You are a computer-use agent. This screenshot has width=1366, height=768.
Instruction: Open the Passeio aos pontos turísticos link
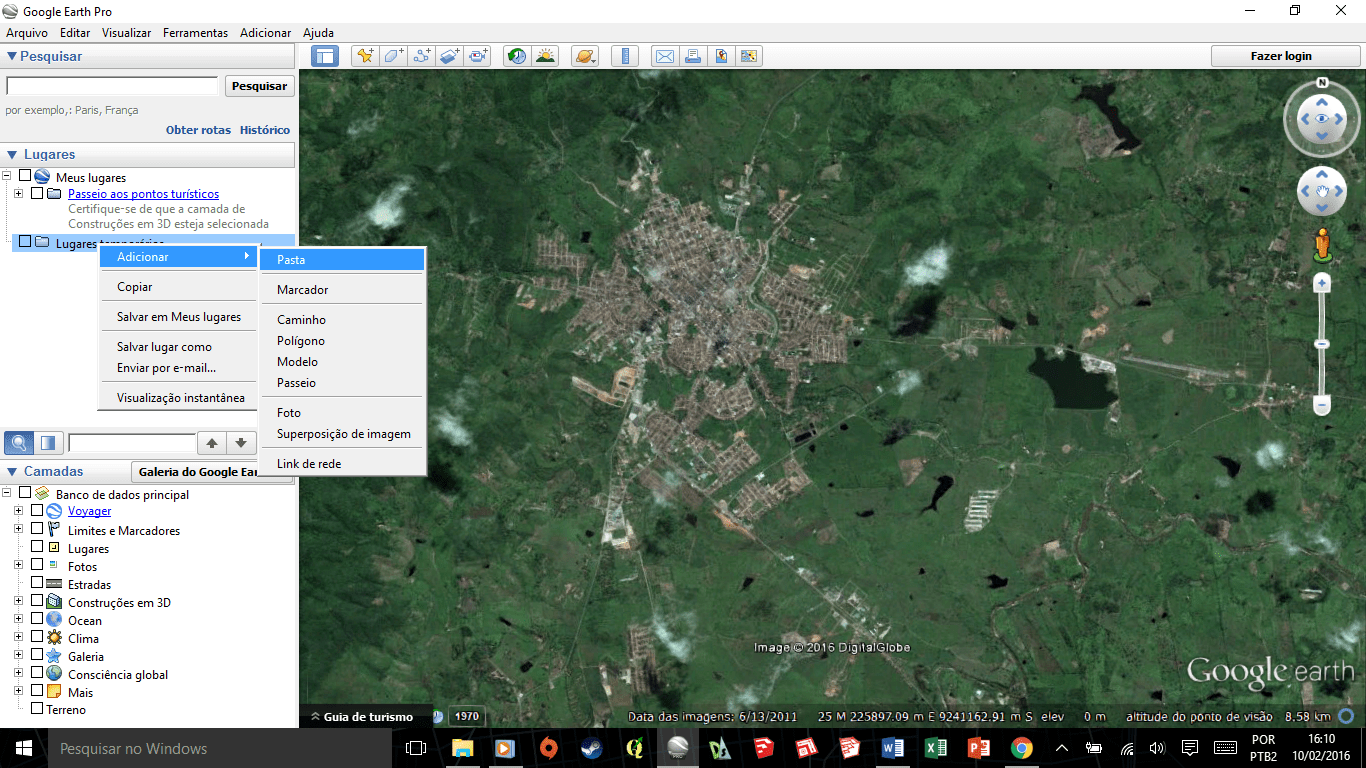143,194
